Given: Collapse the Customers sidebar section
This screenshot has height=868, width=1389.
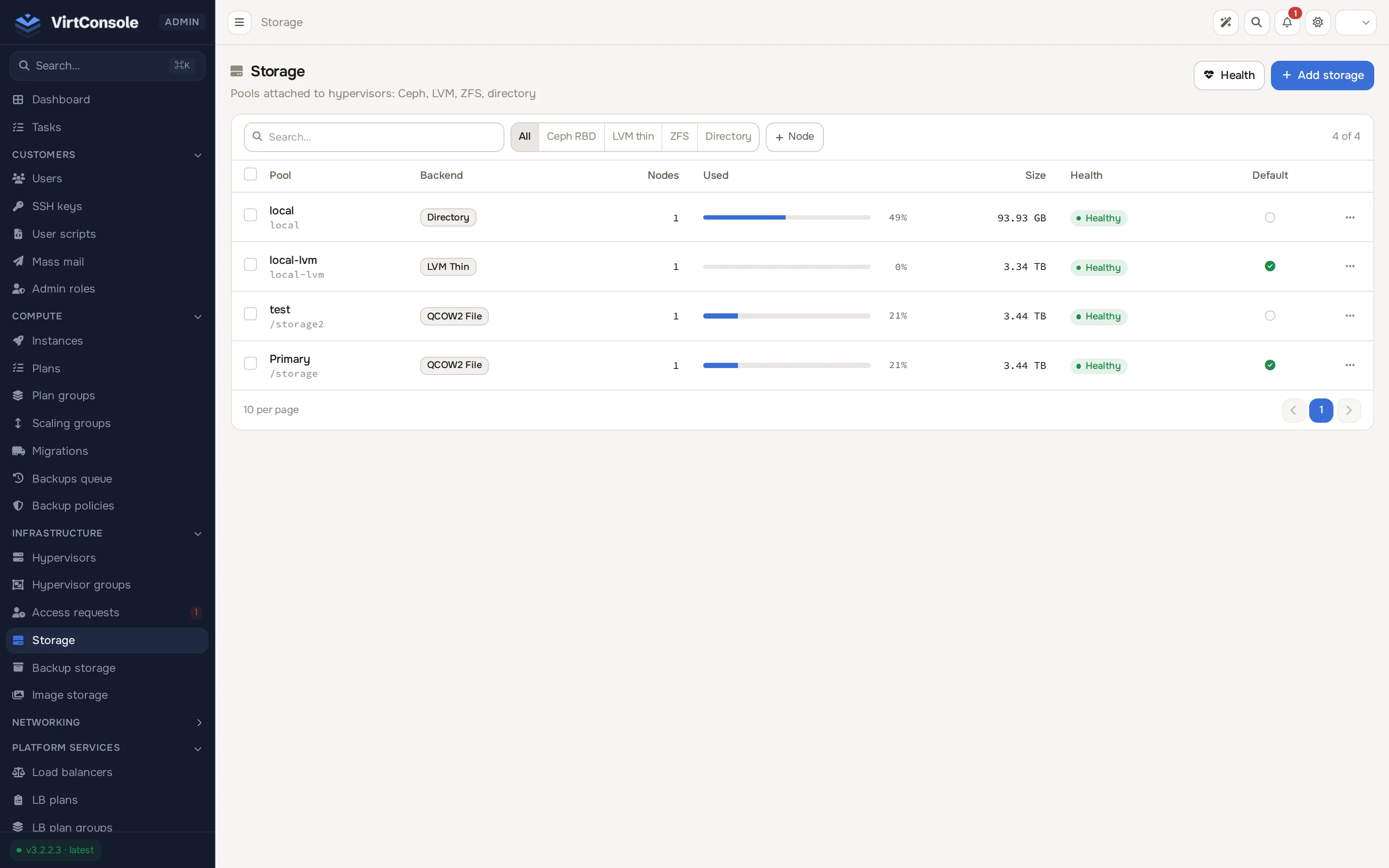Looking at the screenshot, I should click(x=107, y=155).
